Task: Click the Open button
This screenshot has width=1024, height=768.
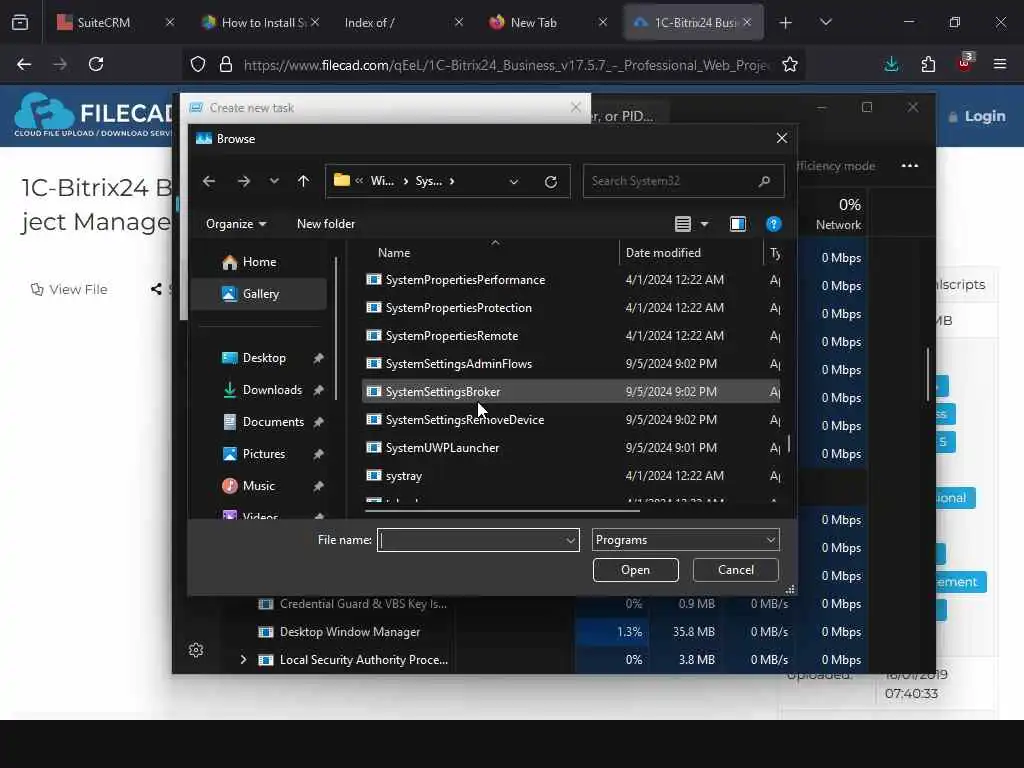Action: click(635, 570)
